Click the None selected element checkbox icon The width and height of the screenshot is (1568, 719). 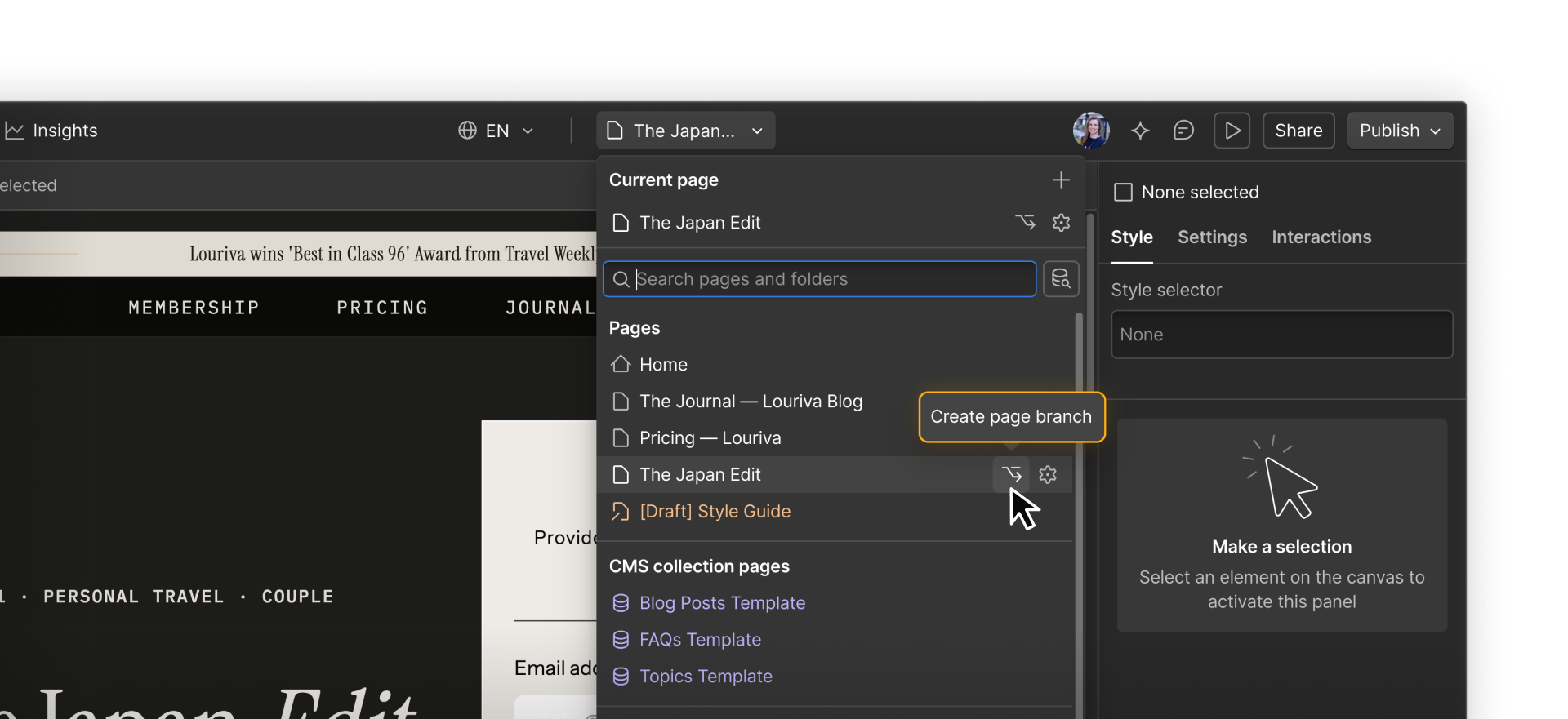point(1124,193)
